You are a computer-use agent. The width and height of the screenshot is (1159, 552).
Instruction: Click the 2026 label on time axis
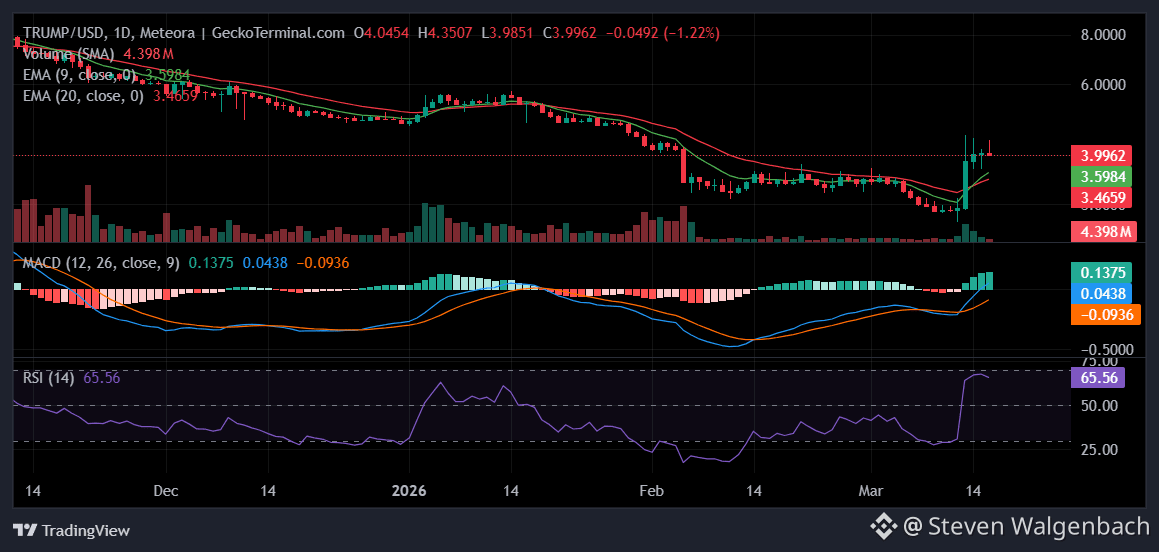tap(409, 491)
